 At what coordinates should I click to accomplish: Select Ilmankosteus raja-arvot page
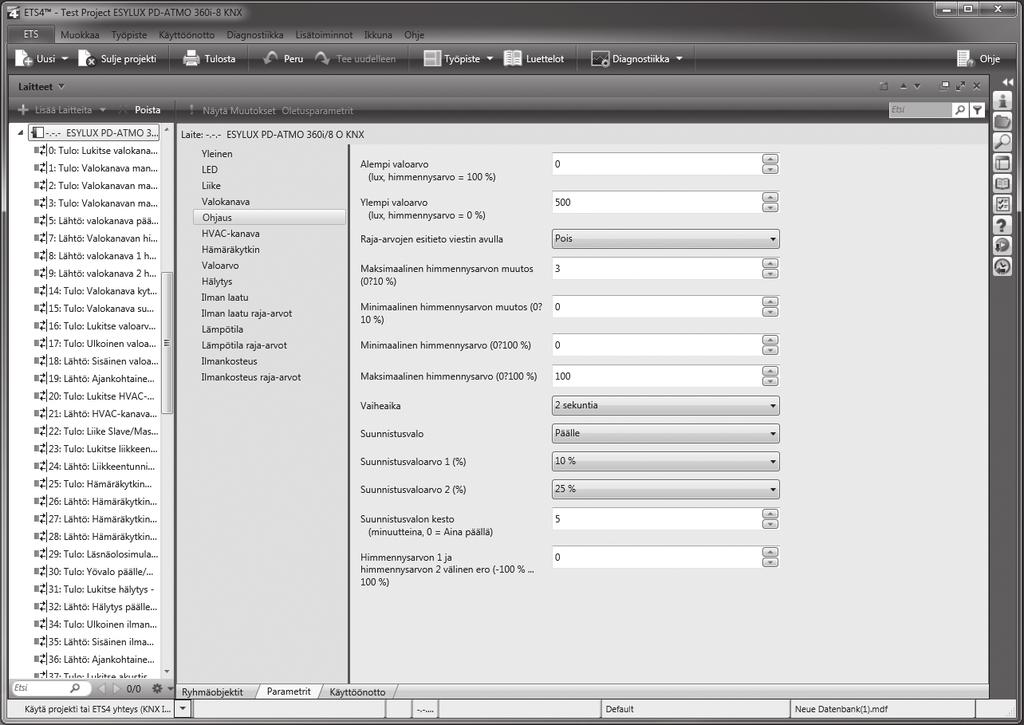(x=251, y=377)
